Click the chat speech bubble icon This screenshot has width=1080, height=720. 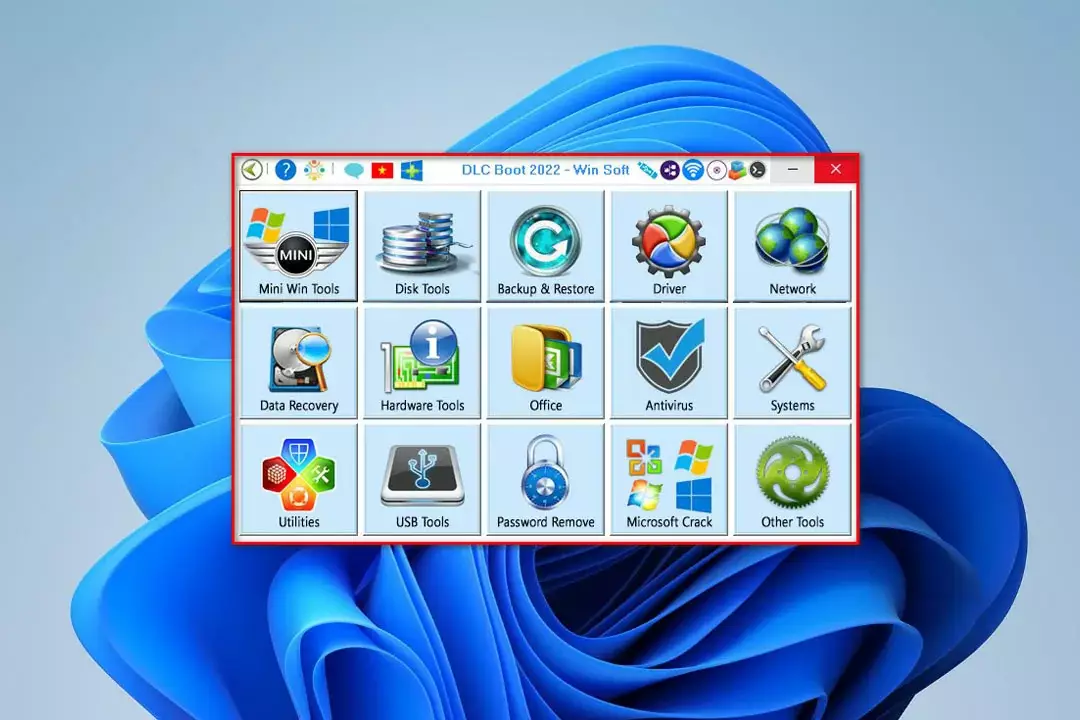pyautogui.click(x=353, y=170)
